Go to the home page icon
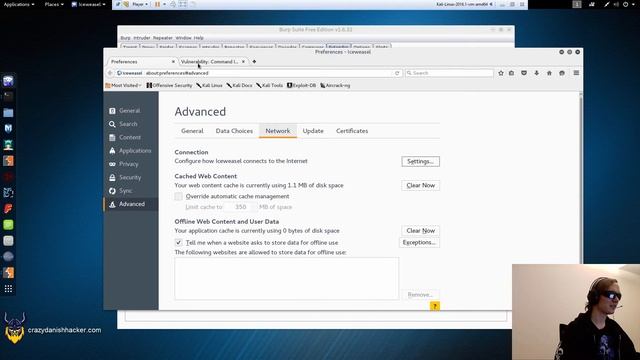 point(549,73)
